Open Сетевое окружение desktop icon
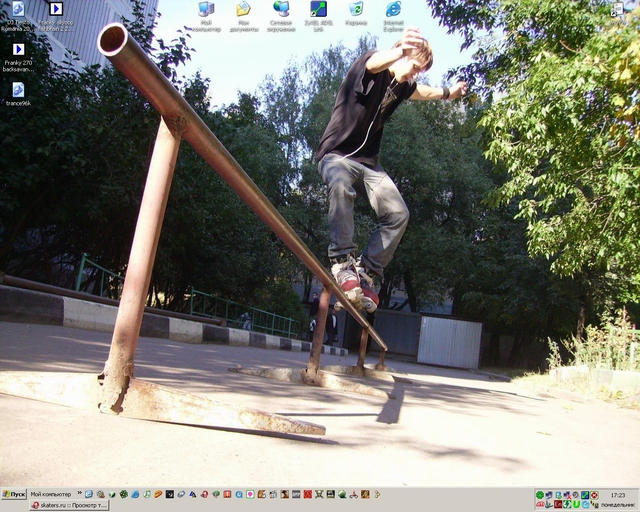The height and width of the screenshot is (512, 640). 281,10
